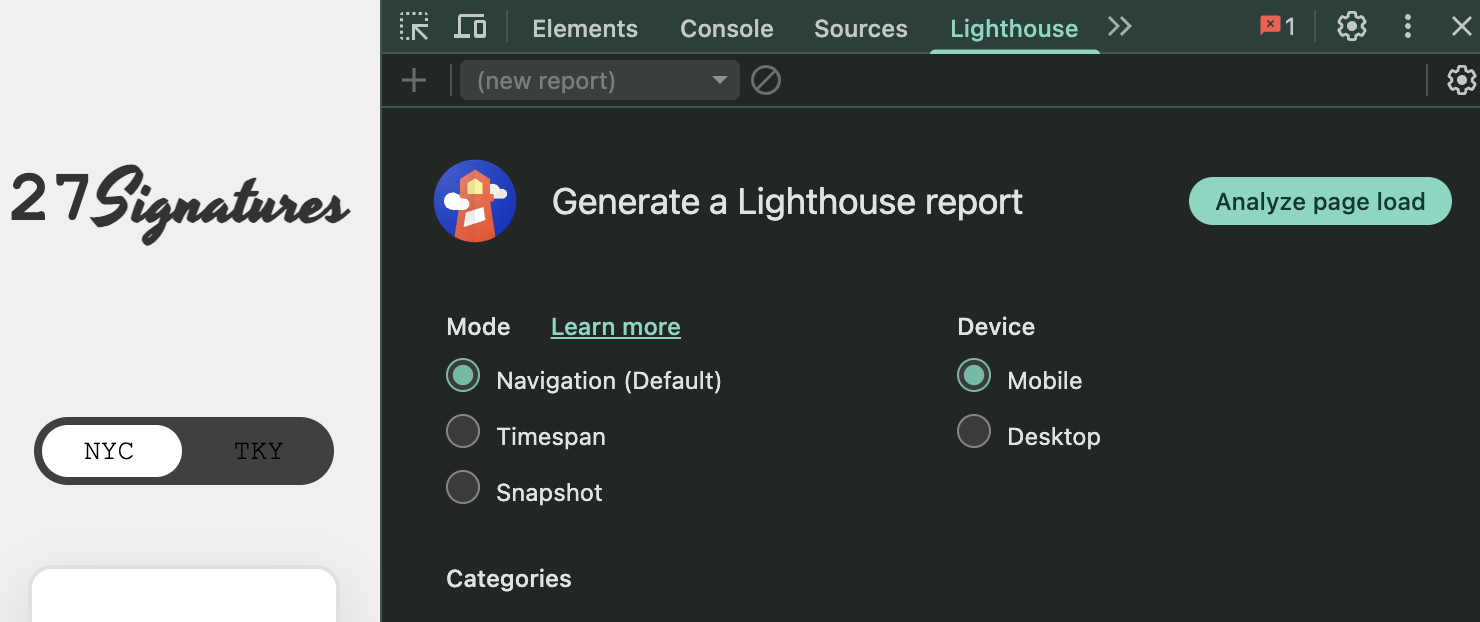Switch to the Console tab
1480x622 pixels.
[x=727, y=29]
